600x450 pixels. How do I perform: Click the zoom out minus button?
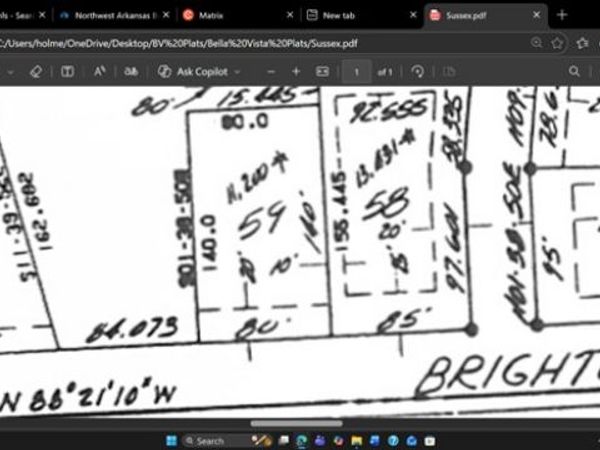[x=270, y=72]
